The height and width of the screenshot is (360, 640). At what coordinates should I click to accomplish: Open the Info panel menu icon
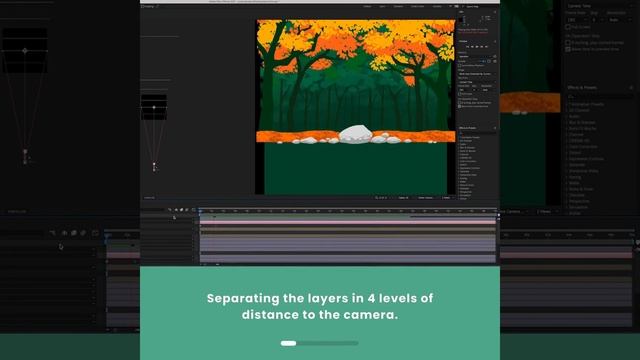point(495,12)
